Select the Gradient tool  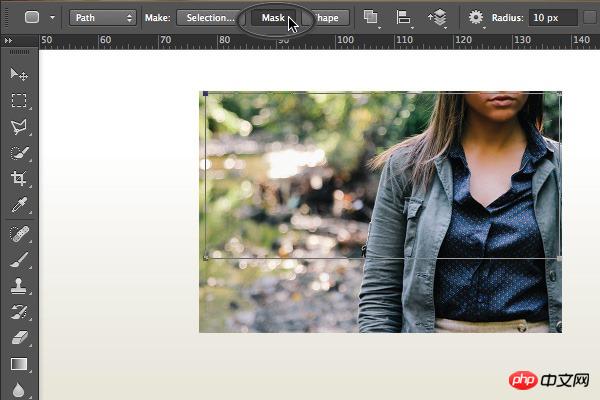click(x=19, y=364)
